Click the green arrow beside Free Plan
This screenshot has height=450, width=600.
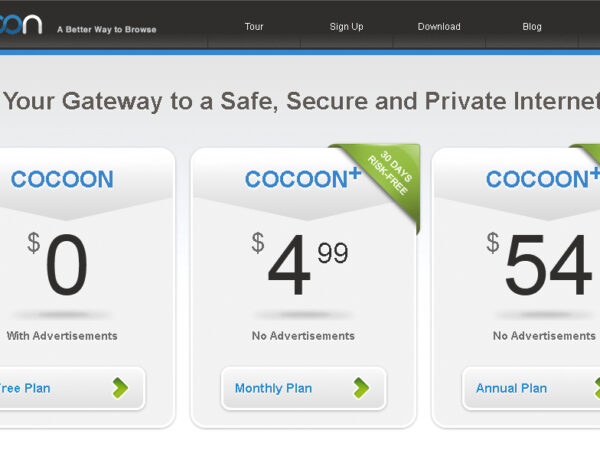(x=120, y=388)
